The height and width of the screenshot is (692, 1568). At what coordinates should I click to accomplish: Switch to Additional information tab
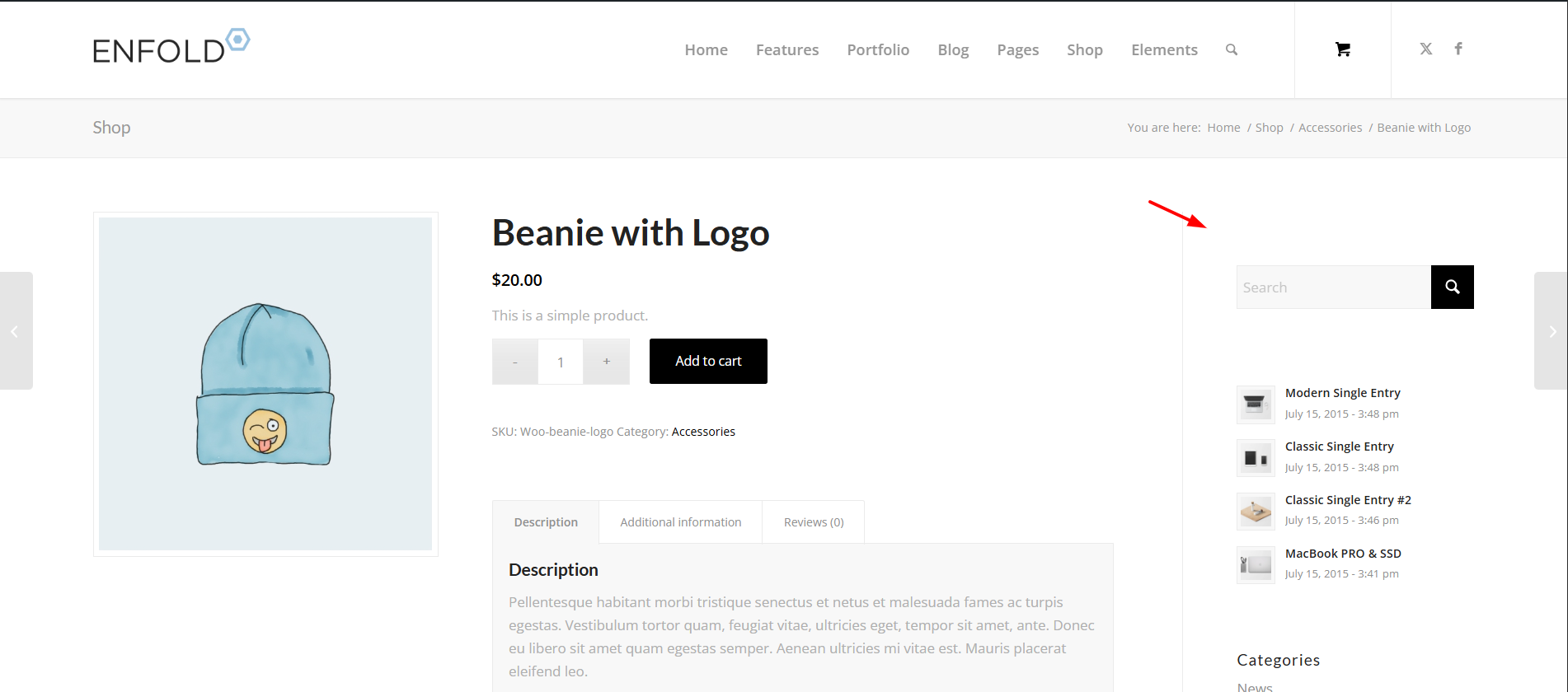680,522
